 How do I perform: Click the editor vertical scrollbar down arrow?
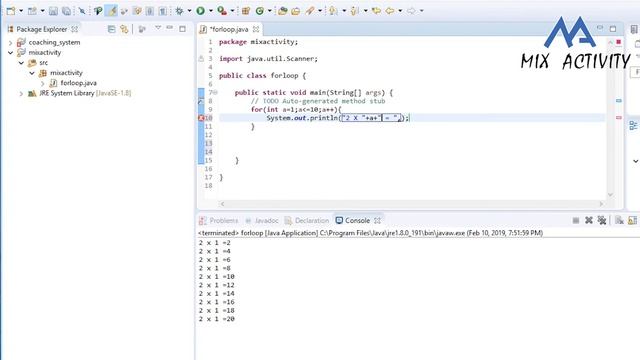point(610,195)
